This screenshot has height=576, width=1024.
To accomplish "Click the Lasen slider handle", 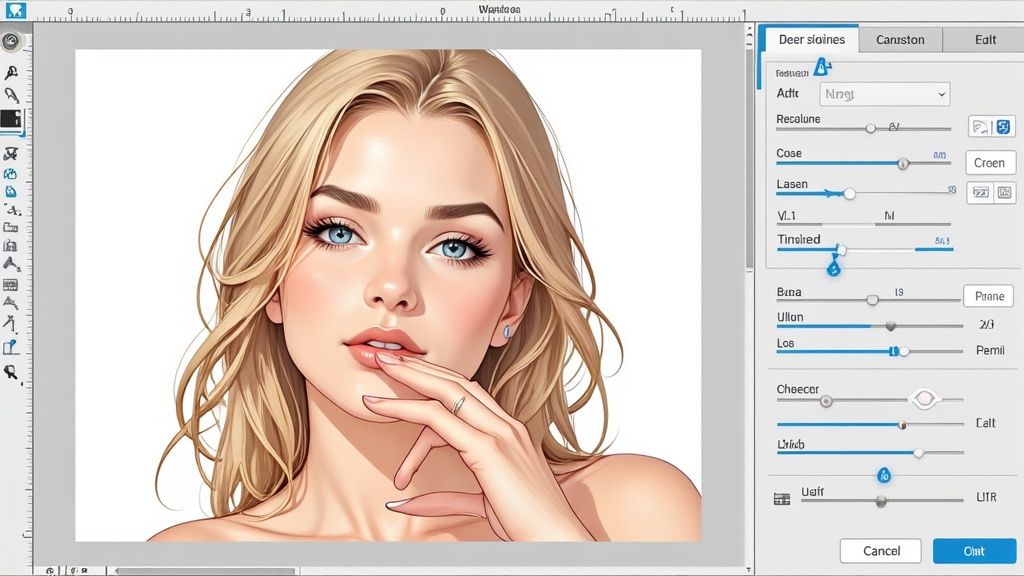I will (x=849, y=193).
